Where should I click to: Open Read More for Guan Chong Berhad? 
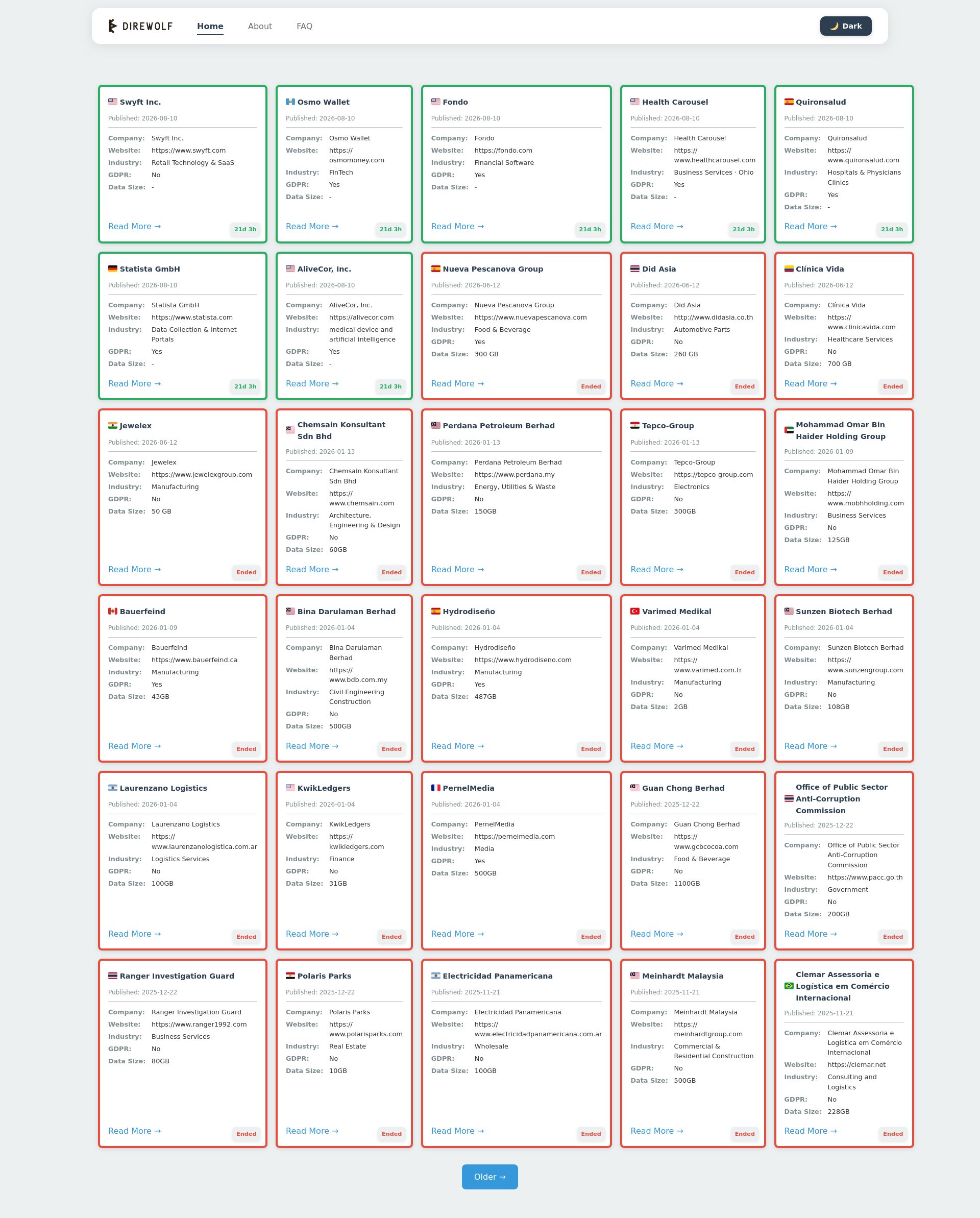656,934
